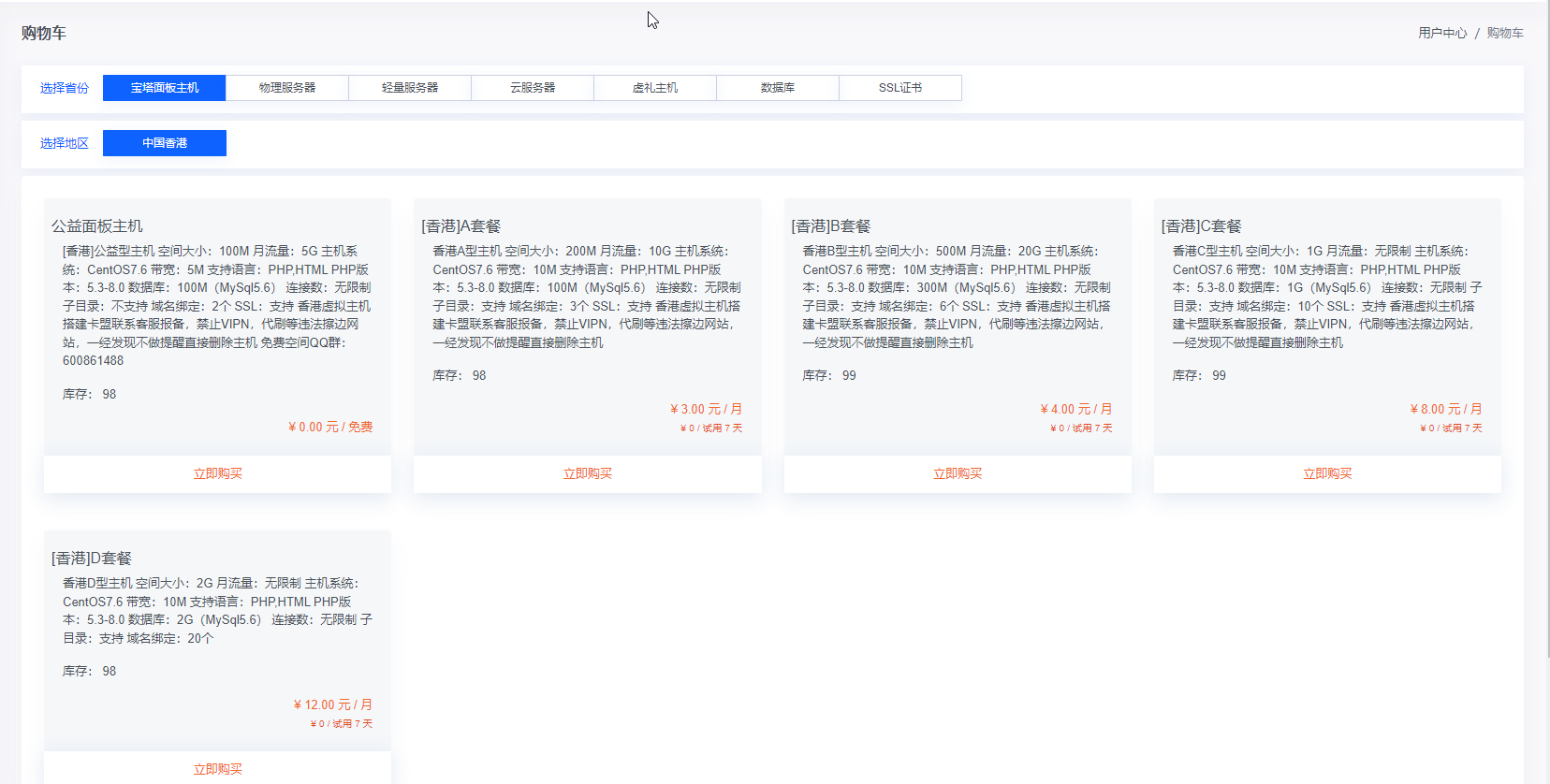Switch to the SSL证书 tab
1550x784 pixels.
pos(900,88)
